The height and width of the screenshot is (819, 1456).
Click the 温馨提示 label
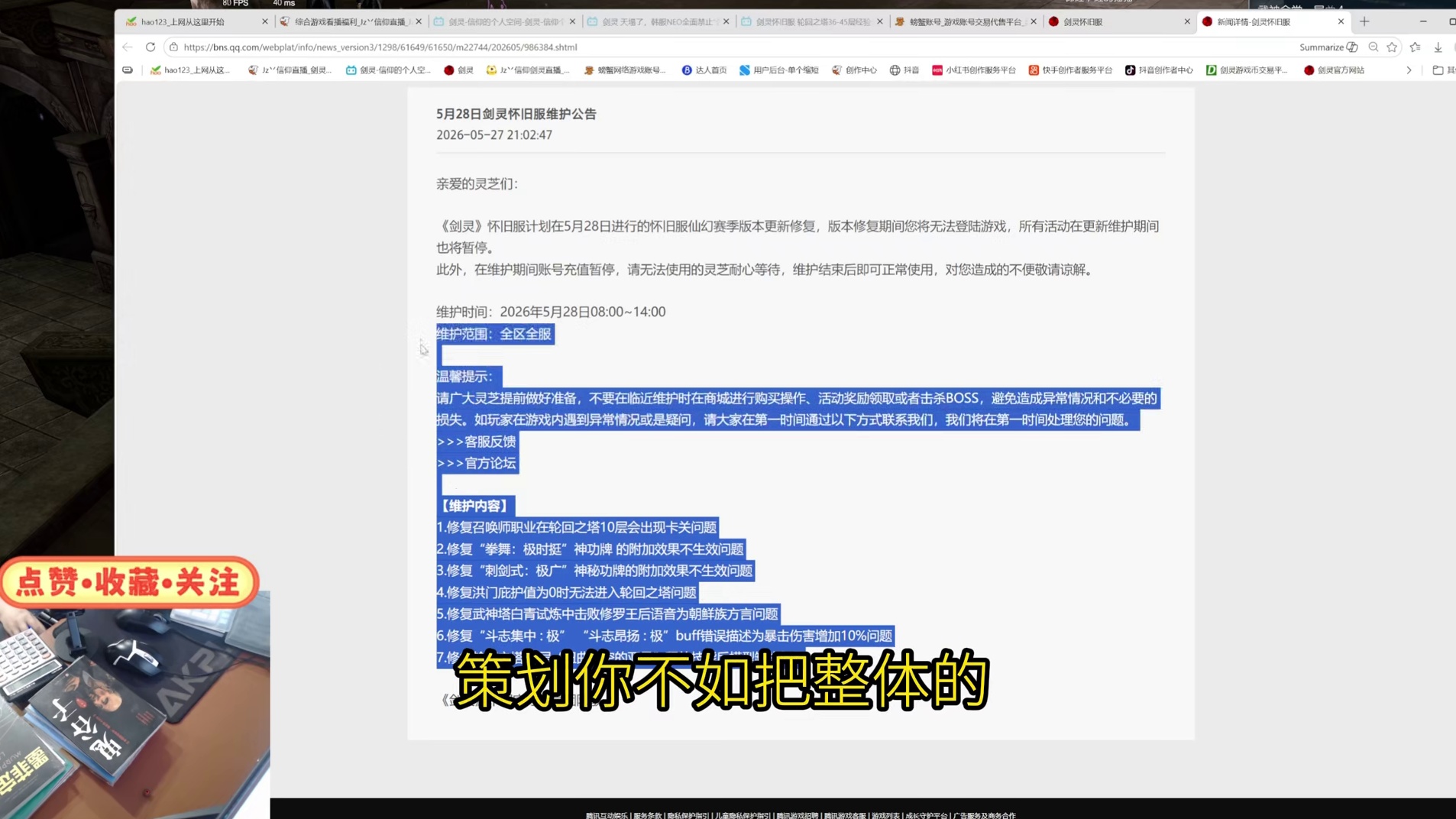click(466, 377)
